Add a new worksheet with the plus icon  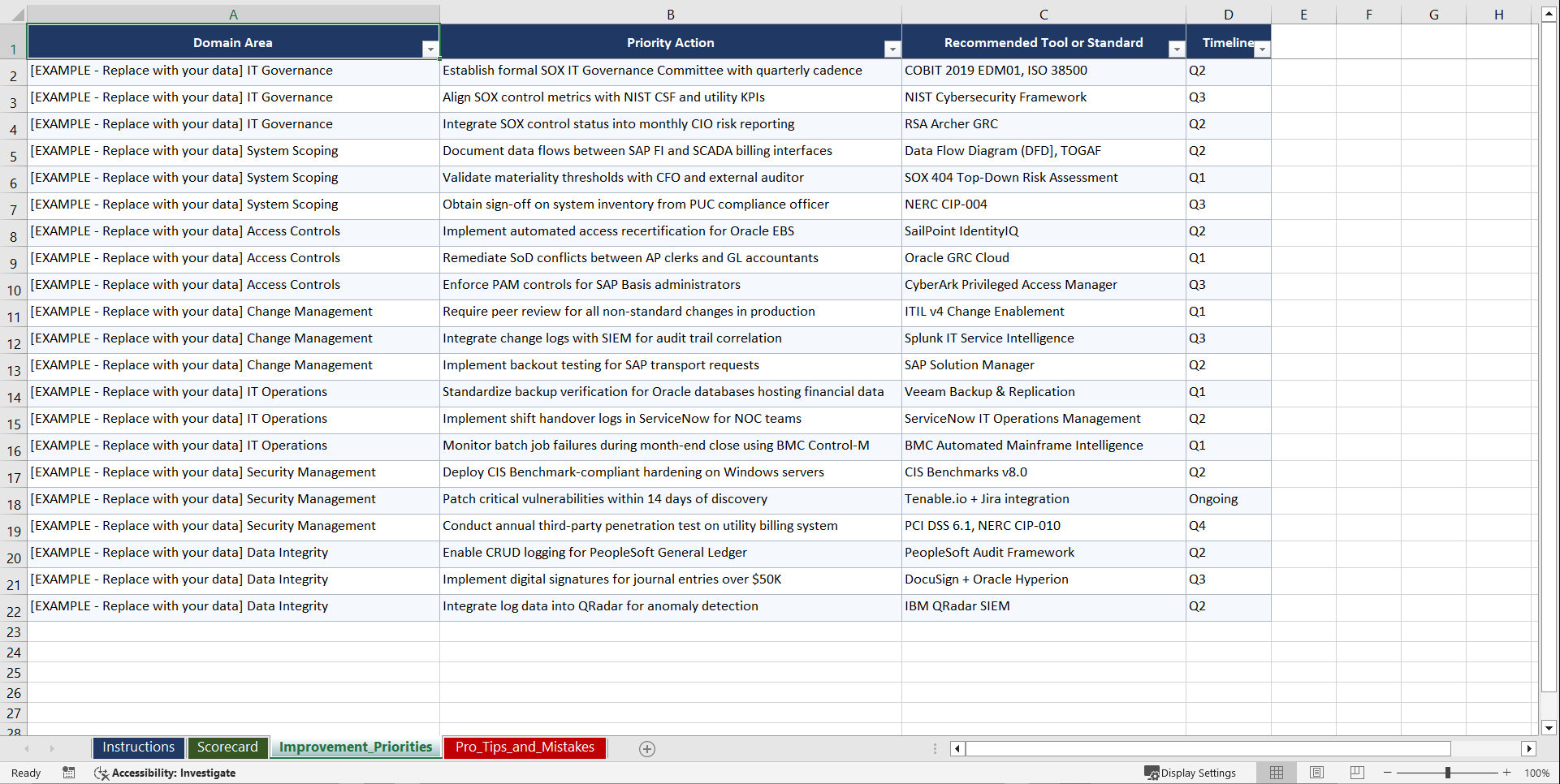tap(647, 748)
